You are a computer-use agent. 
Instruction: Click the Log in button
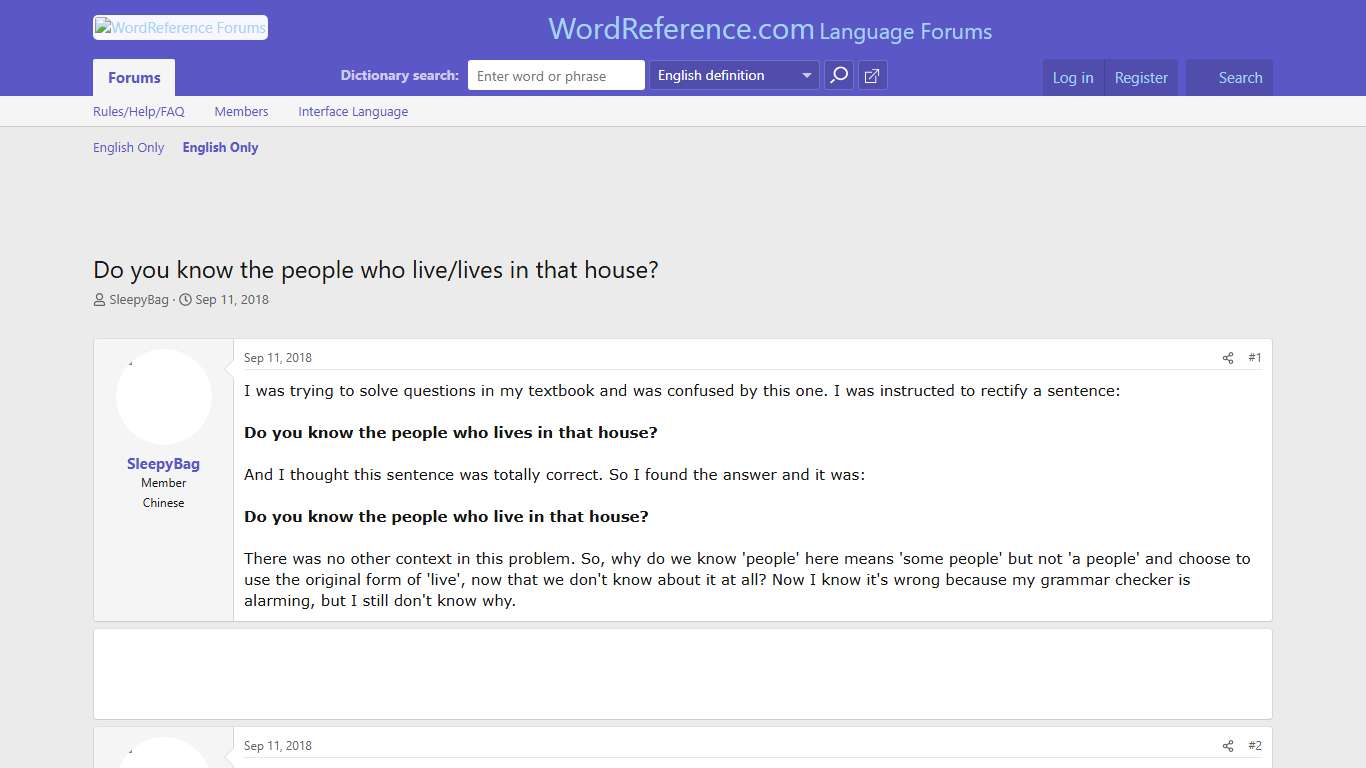[1072, 77]
